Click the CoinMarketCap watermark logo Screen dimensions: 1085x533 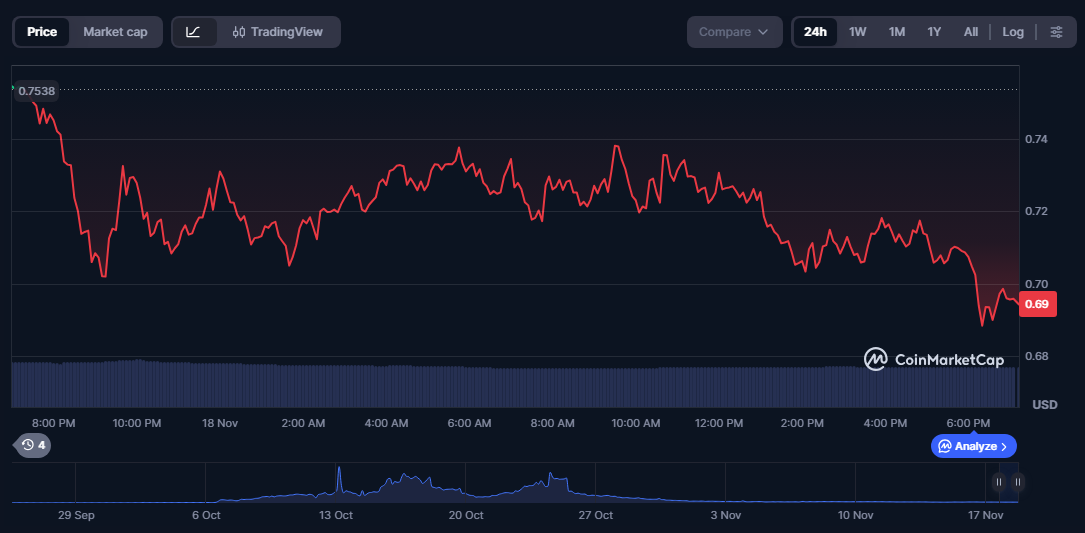tap(934, 359)
